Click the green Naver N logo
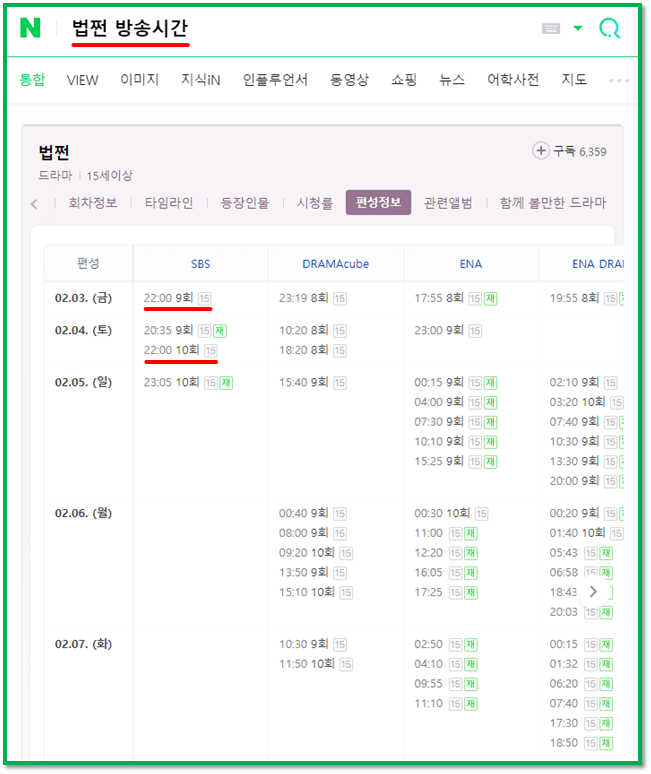Viewport: 651px width, 774px height. 30,28
